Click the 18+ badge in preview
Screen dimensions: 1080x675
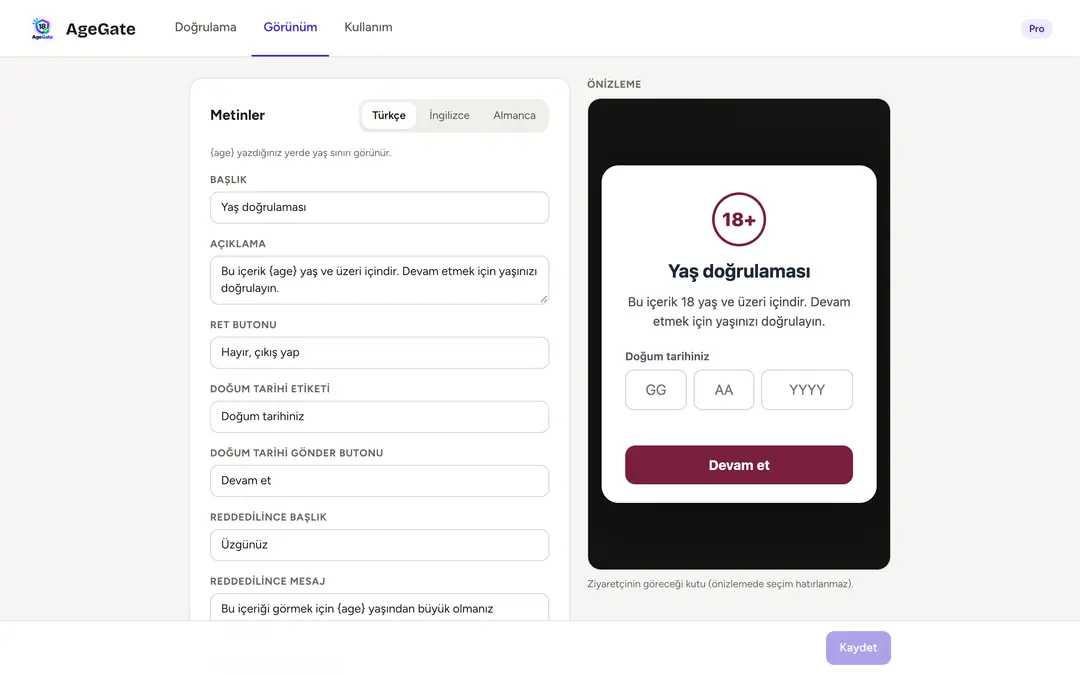click(738, 219)
